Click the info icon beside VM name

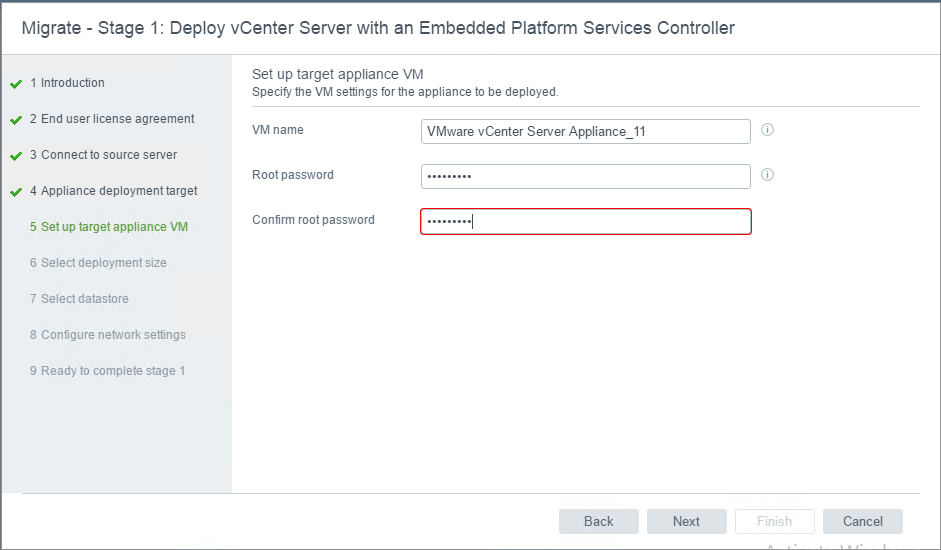coord(767,130)
